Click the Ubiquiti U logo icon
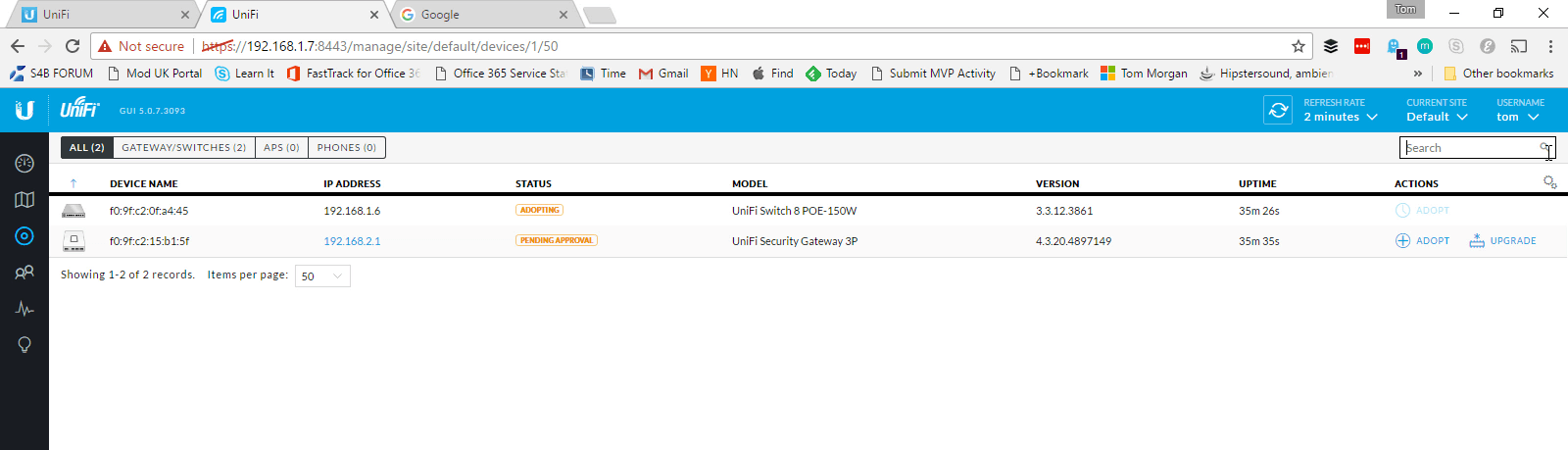The image size is (1568, 450). pos(24,110)
